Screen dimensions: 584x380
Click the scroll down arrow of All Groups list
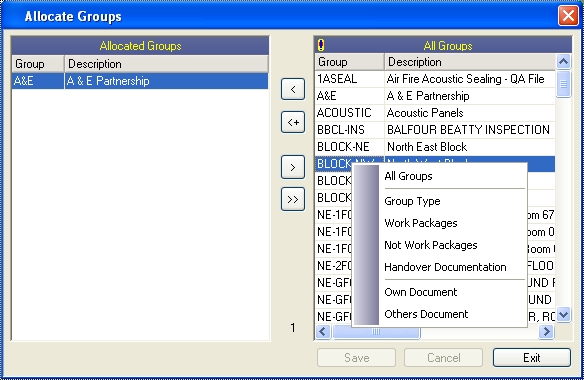[564, 315]
